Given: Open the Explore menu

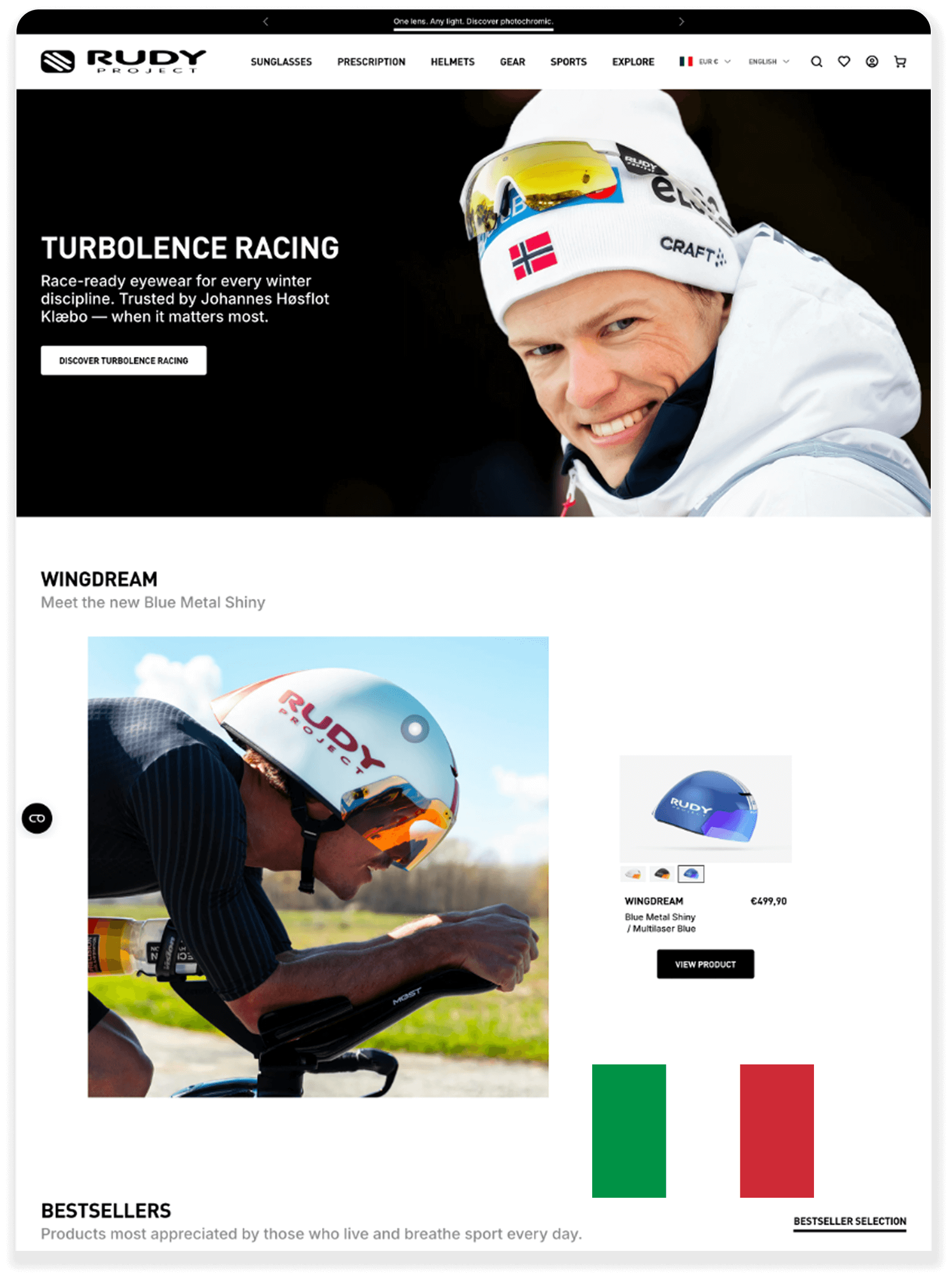Looking at the screenshot, I should [633, 62].
